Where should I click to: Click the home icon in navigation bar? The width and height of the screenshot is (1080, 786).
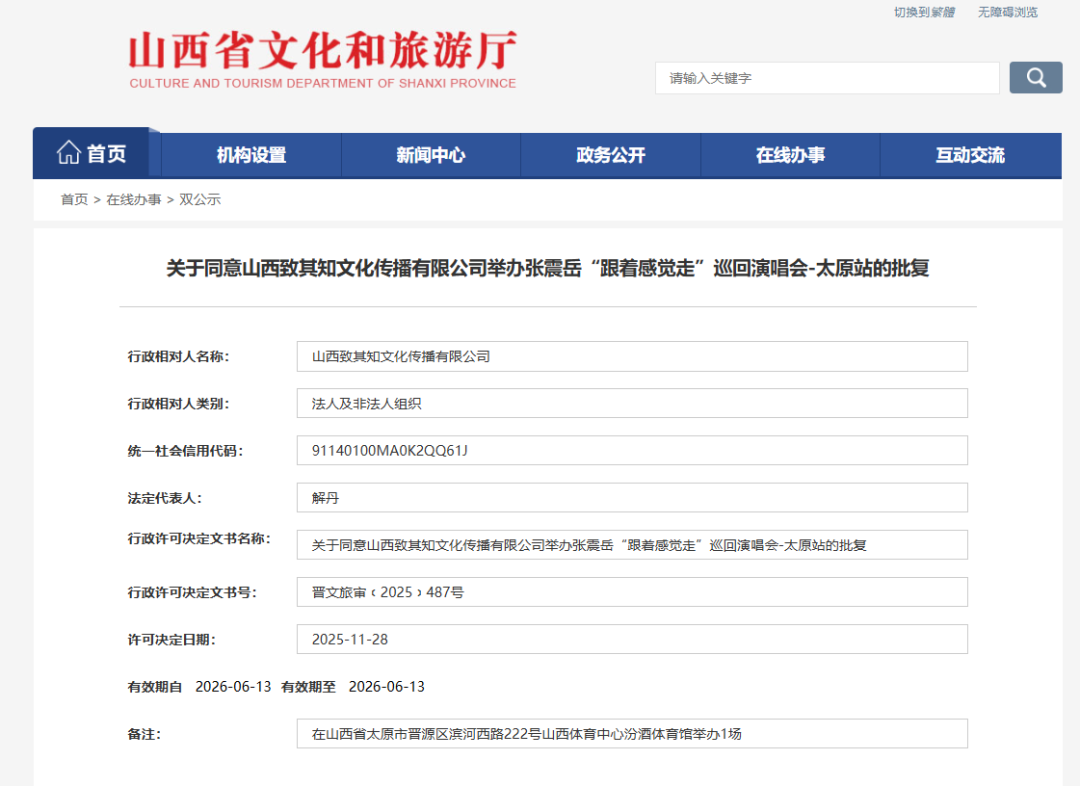tap(69, 153)
